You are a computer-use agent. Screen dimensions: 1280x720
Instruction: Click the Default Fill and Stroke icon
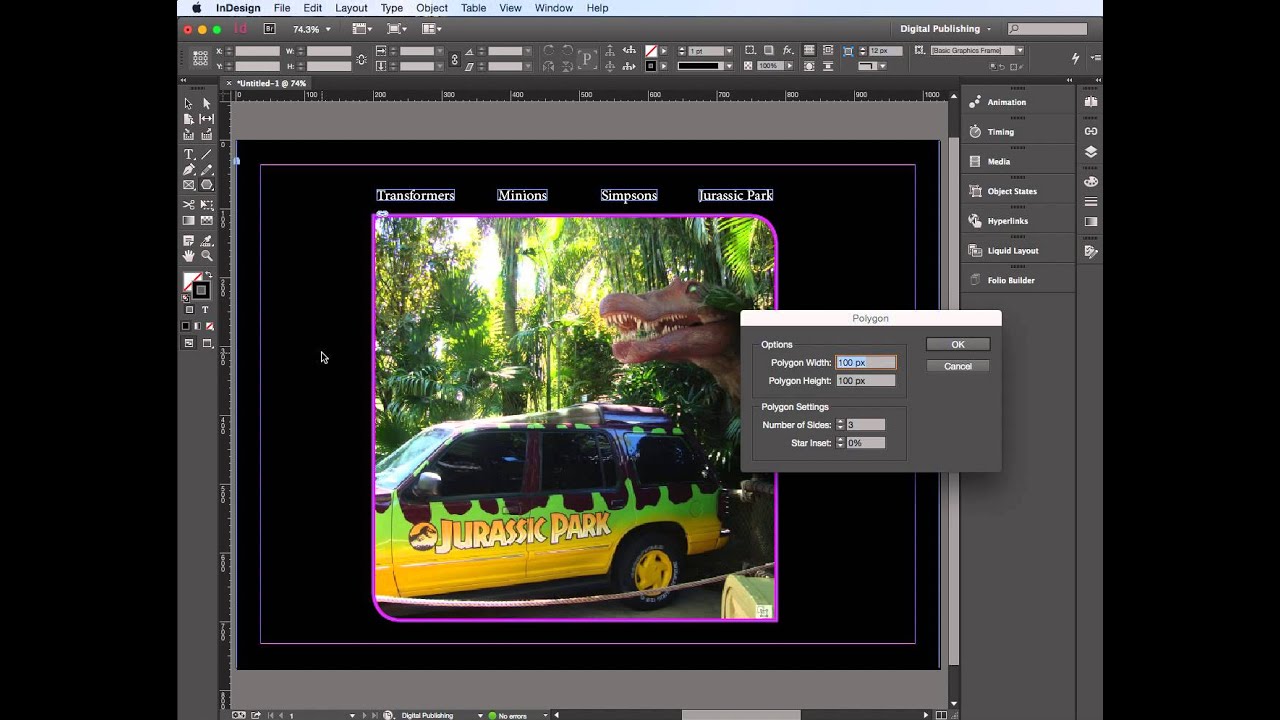(x=186, y=297)
